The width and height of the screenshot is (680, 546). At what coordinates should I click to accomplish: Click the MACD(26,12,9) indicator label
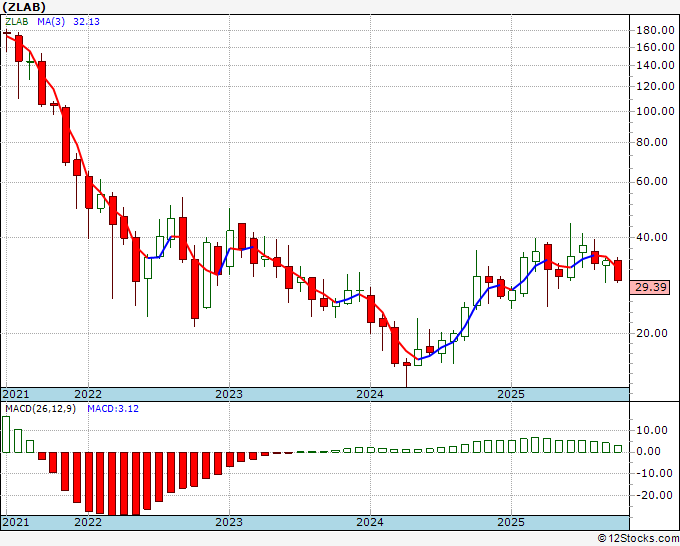click(40, 409)
